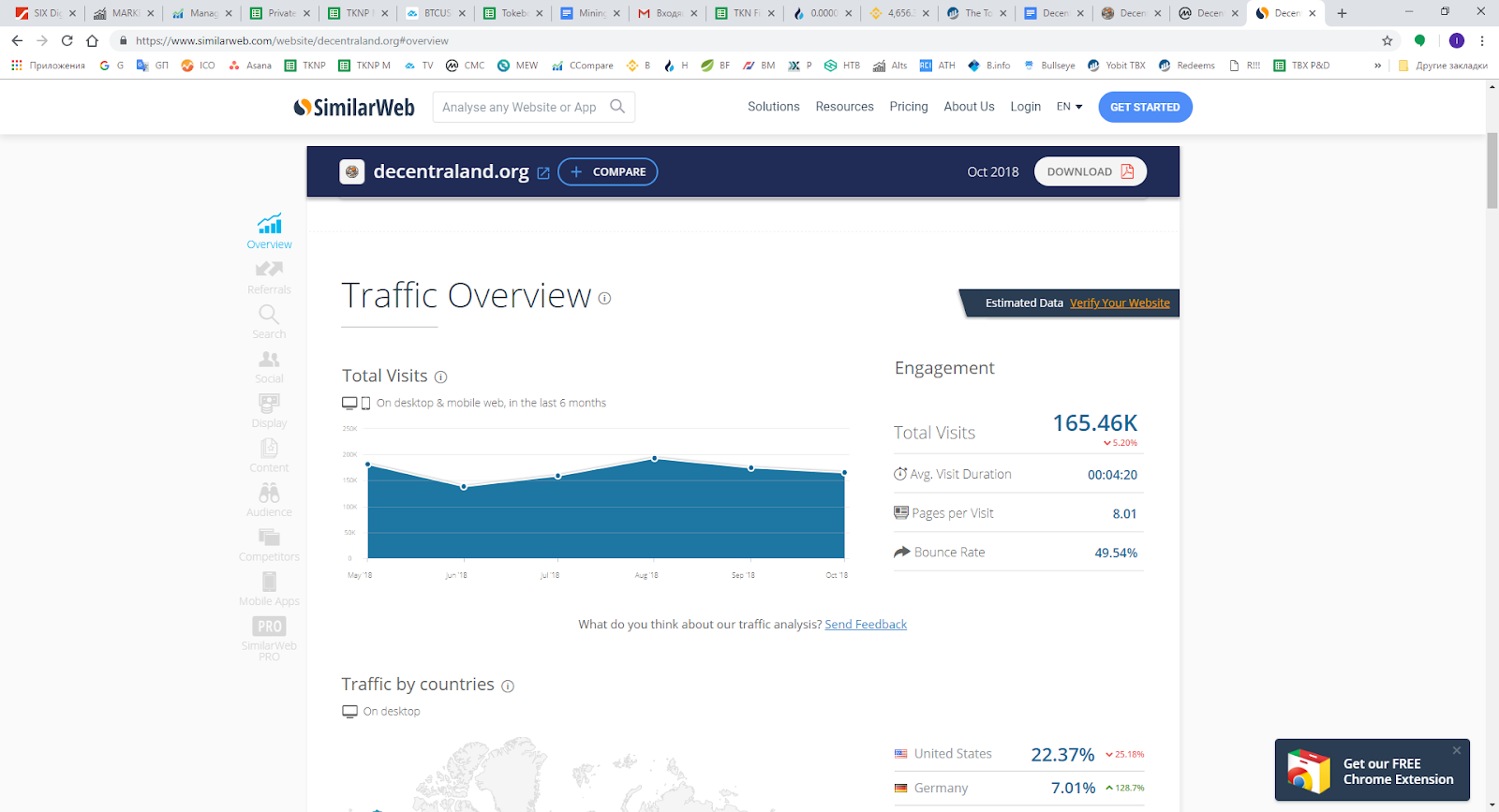Open the Chrome profile avatar
This screenshot has width=1499, height=812.
coord(1456,40)
